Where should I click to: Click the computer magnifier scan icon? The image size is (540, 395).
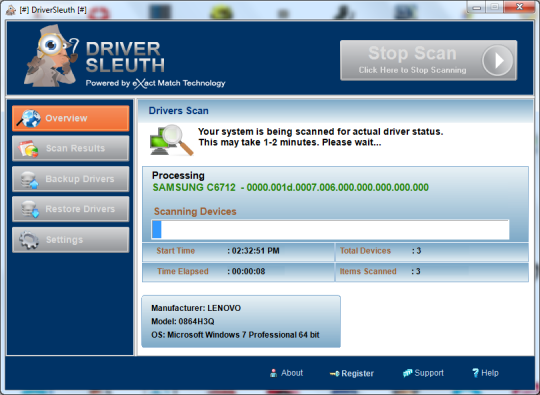click(171, 140)
